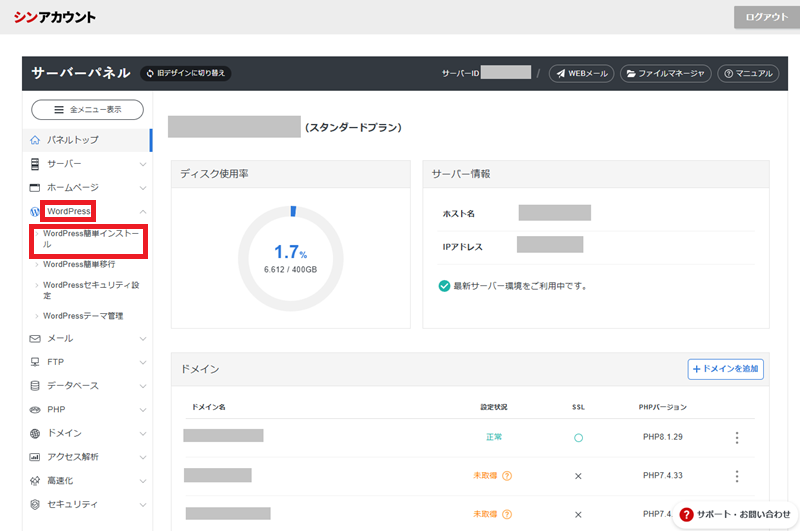Click the globe icon beside ドメイン
The image size is (800, 531).
click(36, 433)
